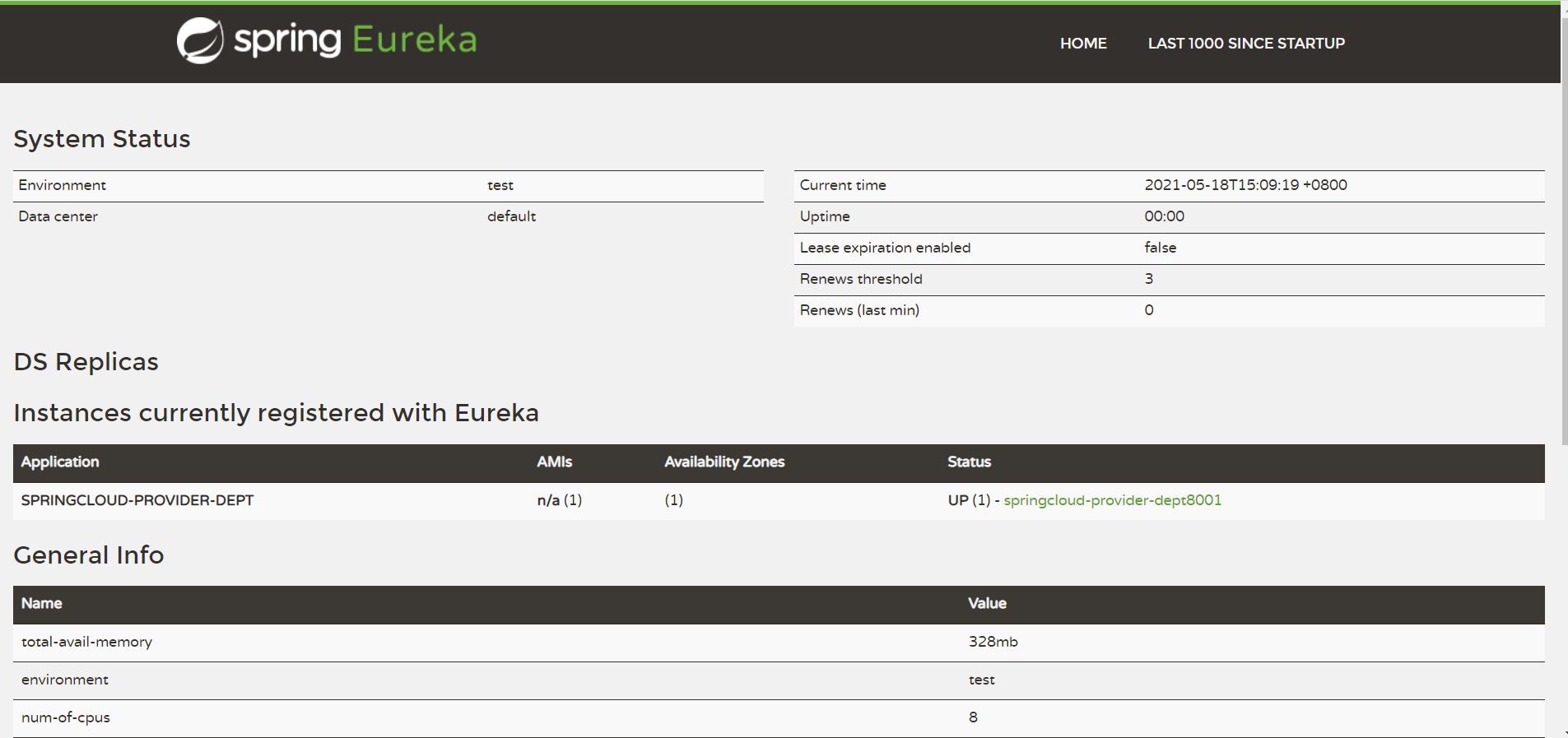1568x738 pixels.
Task: Open LAST 1000 SINCE STARTUP page
Action: [x=1245, y=44]
